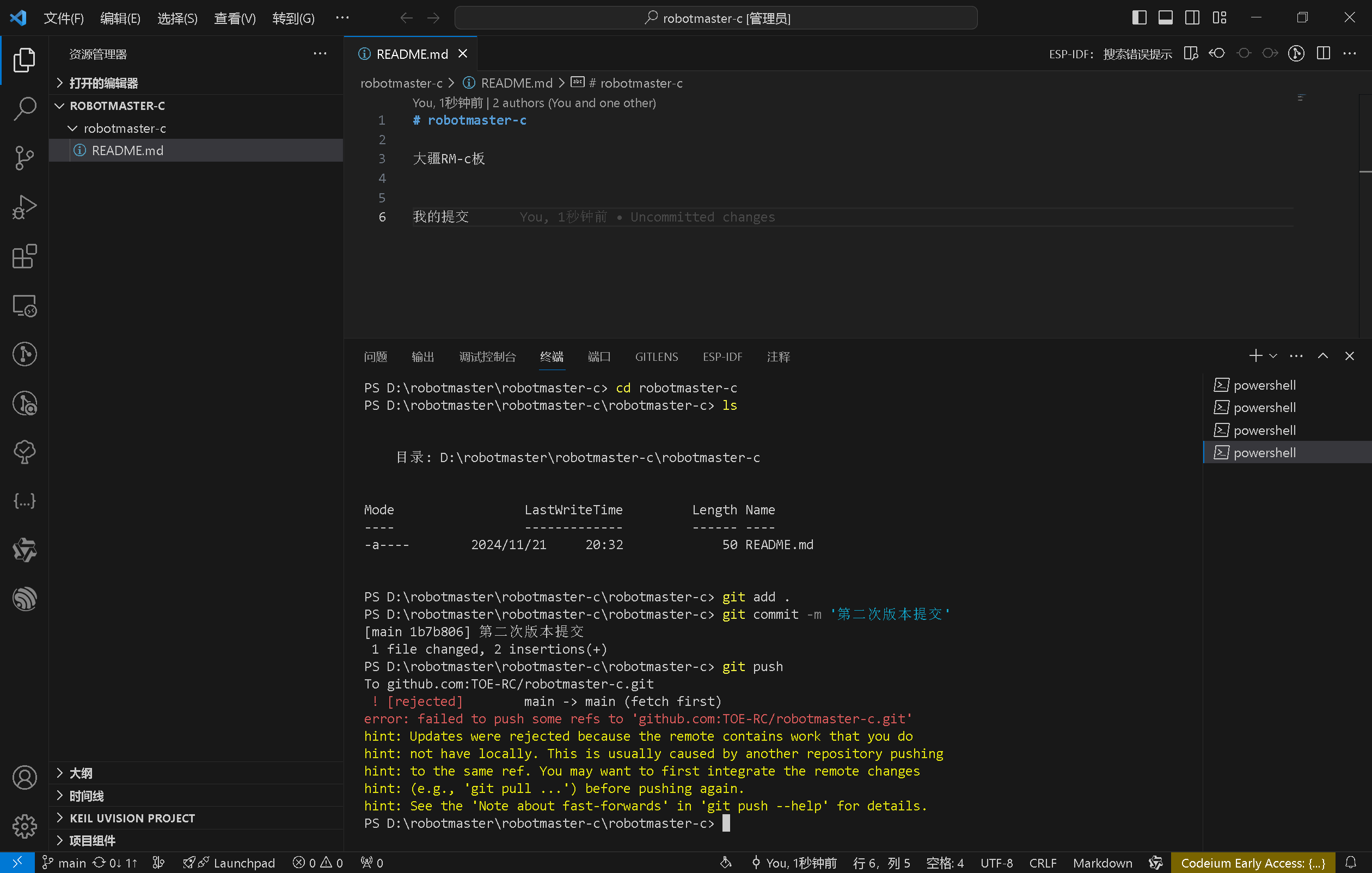Open the Keil uVision icon in activity bar
Viewport: 1372px width, 873px height.
[x=24, y=550]
